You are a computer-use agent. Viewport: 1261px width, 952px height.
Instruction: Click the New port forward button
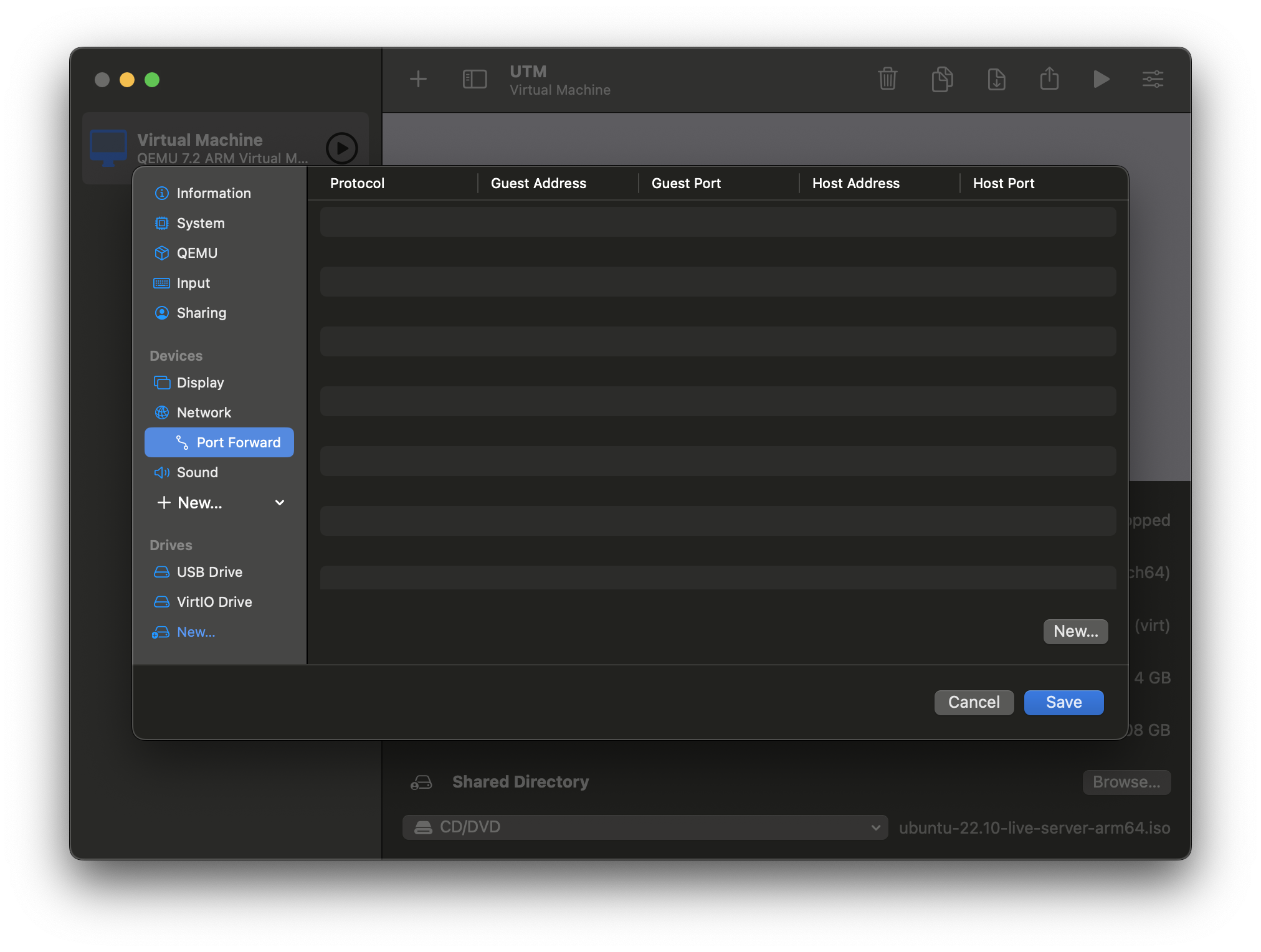pos(1076,630)
